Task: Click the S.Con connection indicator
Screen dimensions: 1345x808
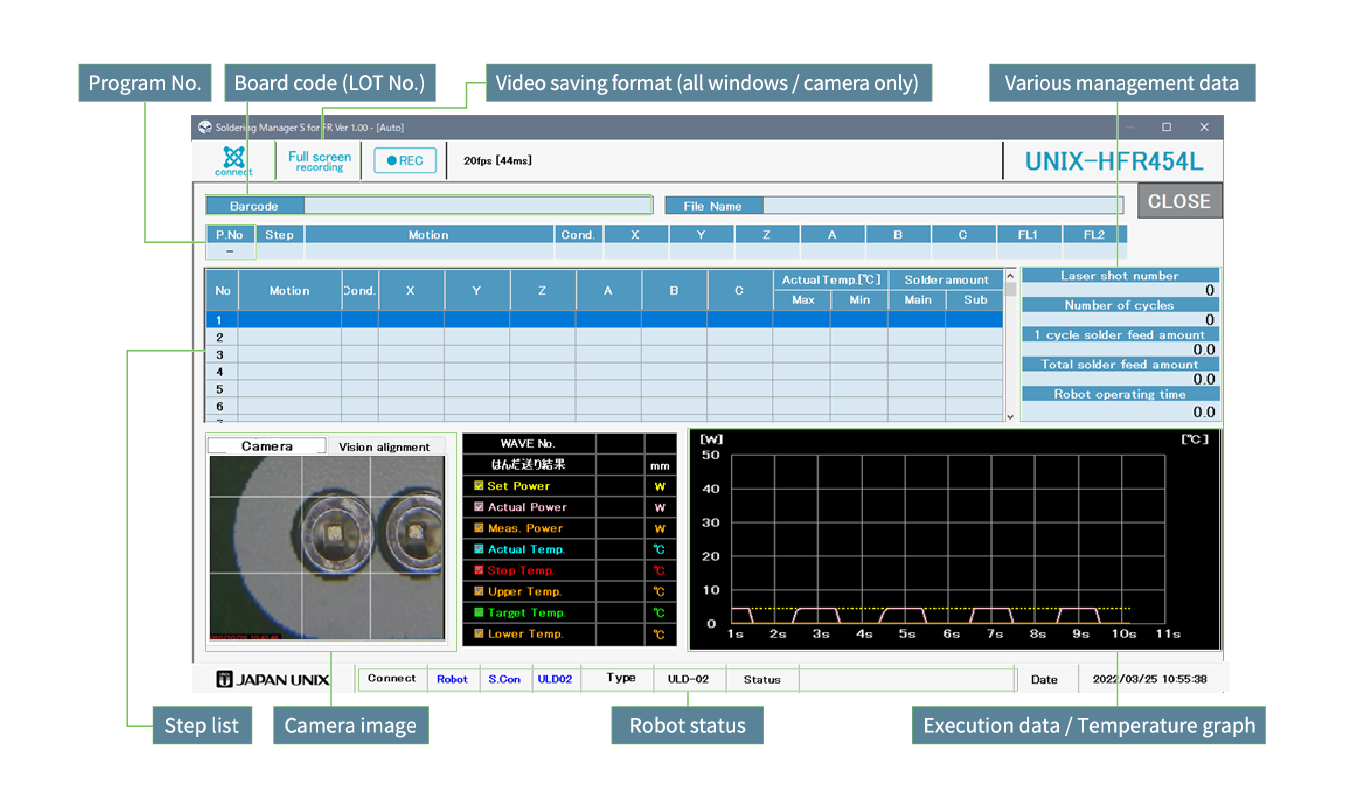Action: (504, 679)
